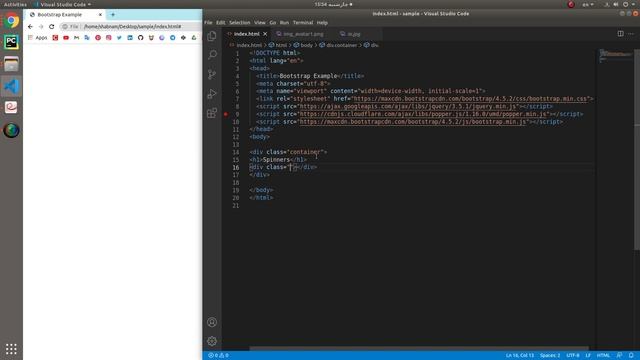Open the Run menu
The height and width of the screenshot is (360, 640).
[284, 23]
